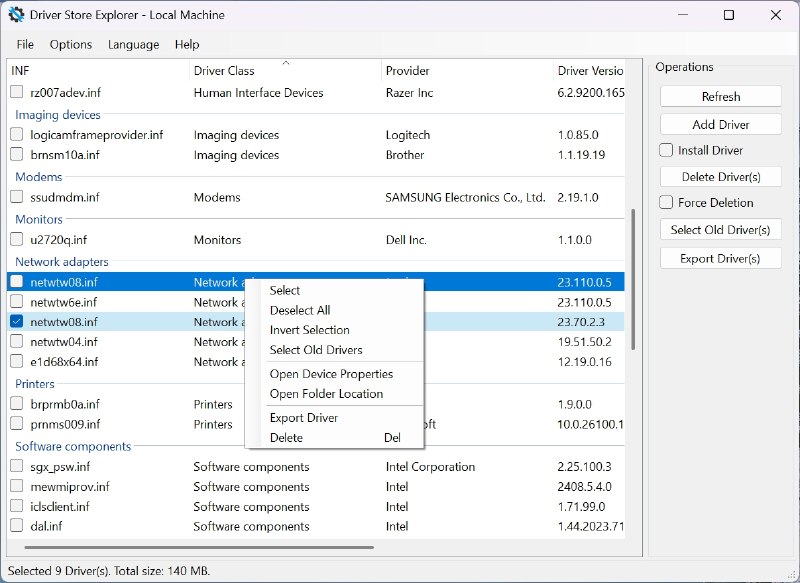Open the Language menu
The width and height of the screenshot is (800, 583).
(x=134, y=44)
